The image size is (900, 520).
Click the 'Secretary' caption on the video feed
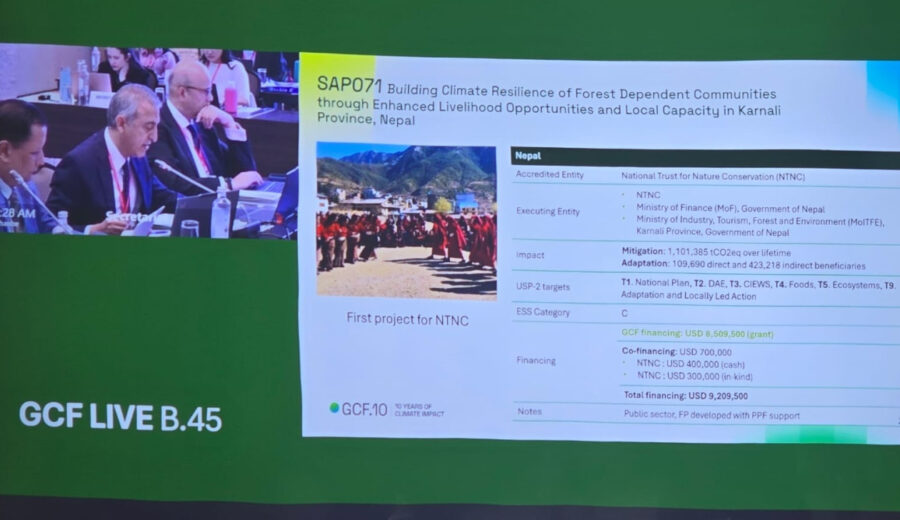pyautogui.click(x=130, y=217)
